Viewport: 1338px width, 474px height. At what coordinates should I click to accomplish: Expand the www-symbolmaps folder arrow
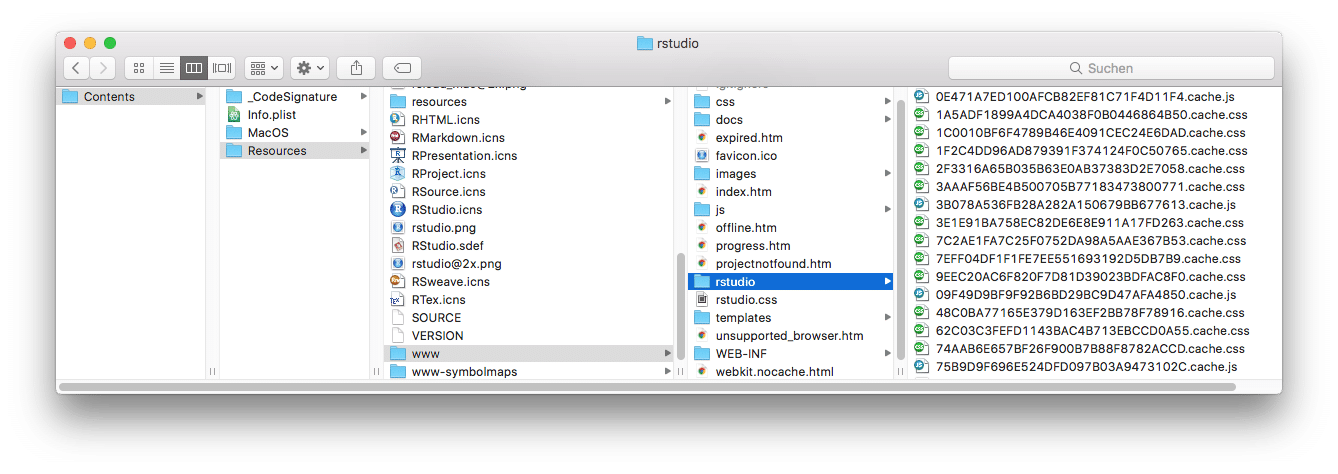pos(667,372)
